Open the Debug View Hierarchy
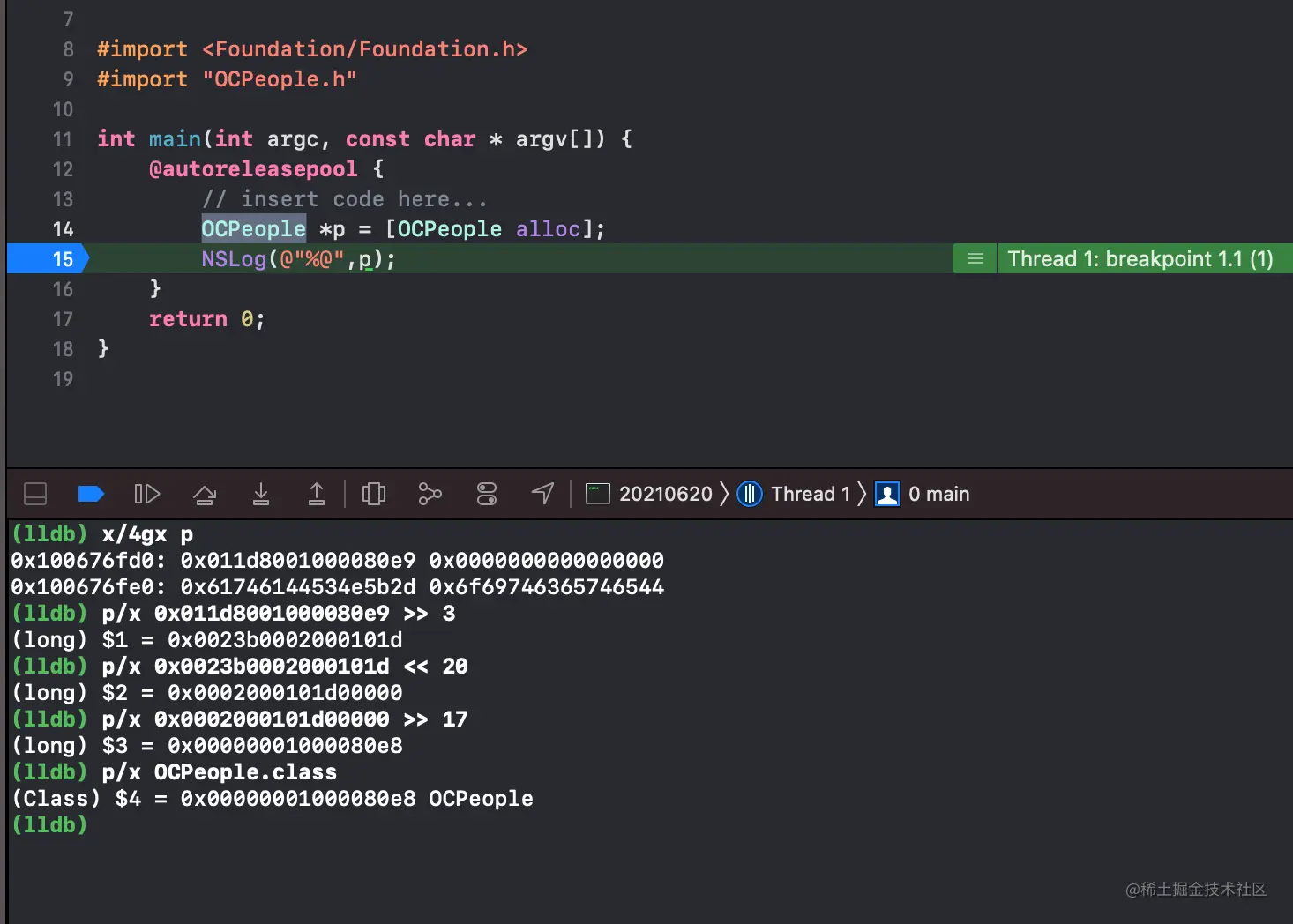The image size is (1293, 924). coord(374,494)
